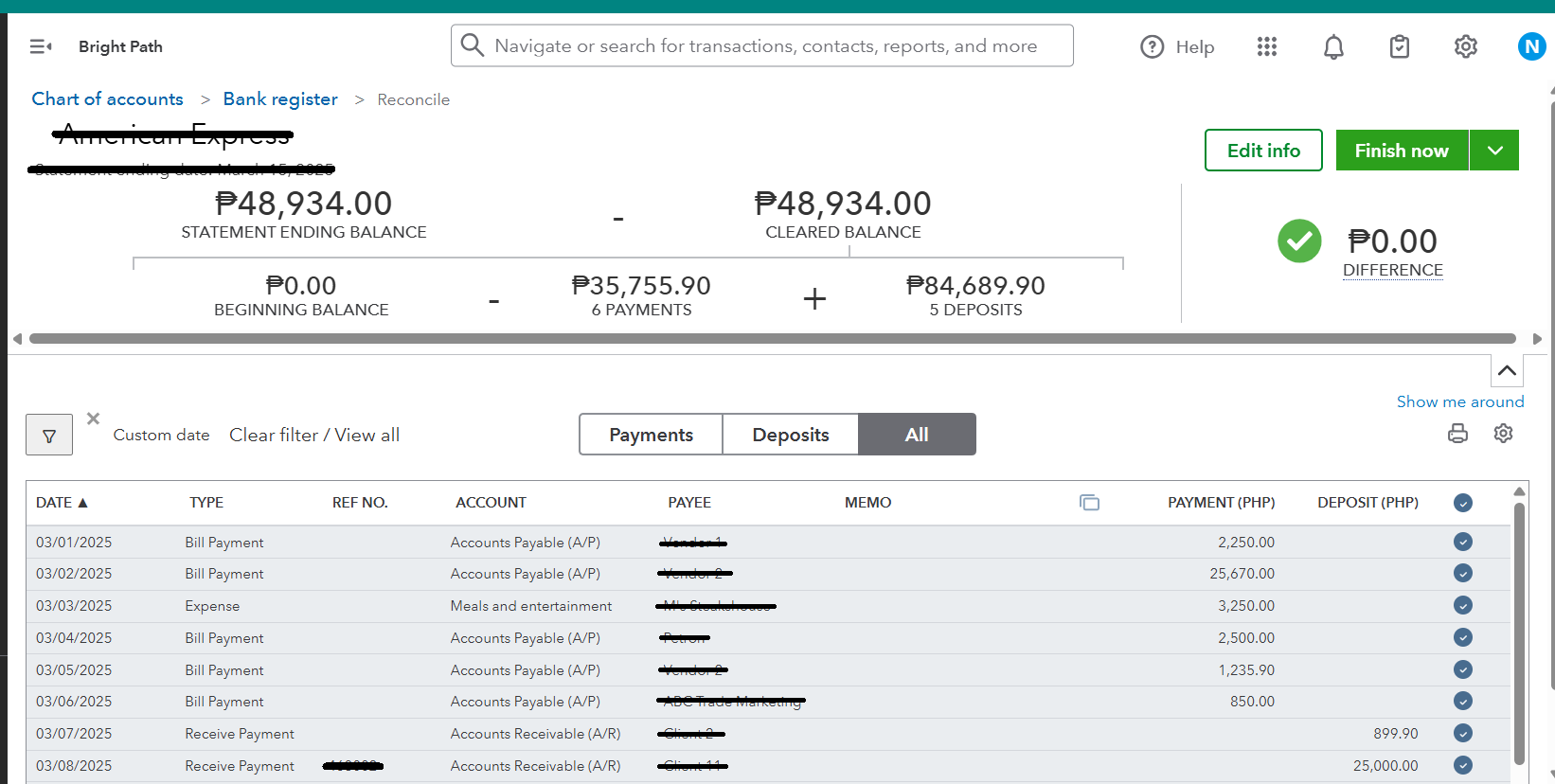The width and height of the screenshot is (1555, 784).
Task: Open the apps grid launcher
Action: [x=1267, y=46]
